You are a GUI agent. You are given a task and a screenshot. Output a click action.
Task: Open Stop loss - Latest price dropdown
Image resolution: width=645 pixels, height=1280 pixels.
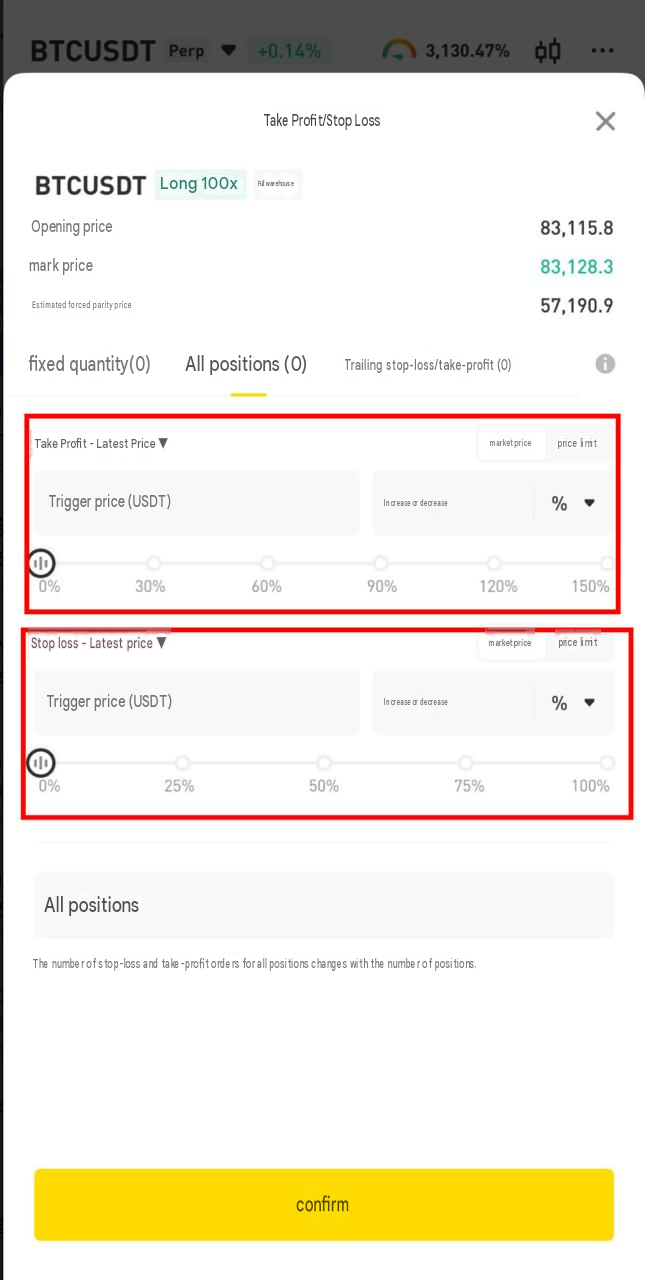coord(99,643)
